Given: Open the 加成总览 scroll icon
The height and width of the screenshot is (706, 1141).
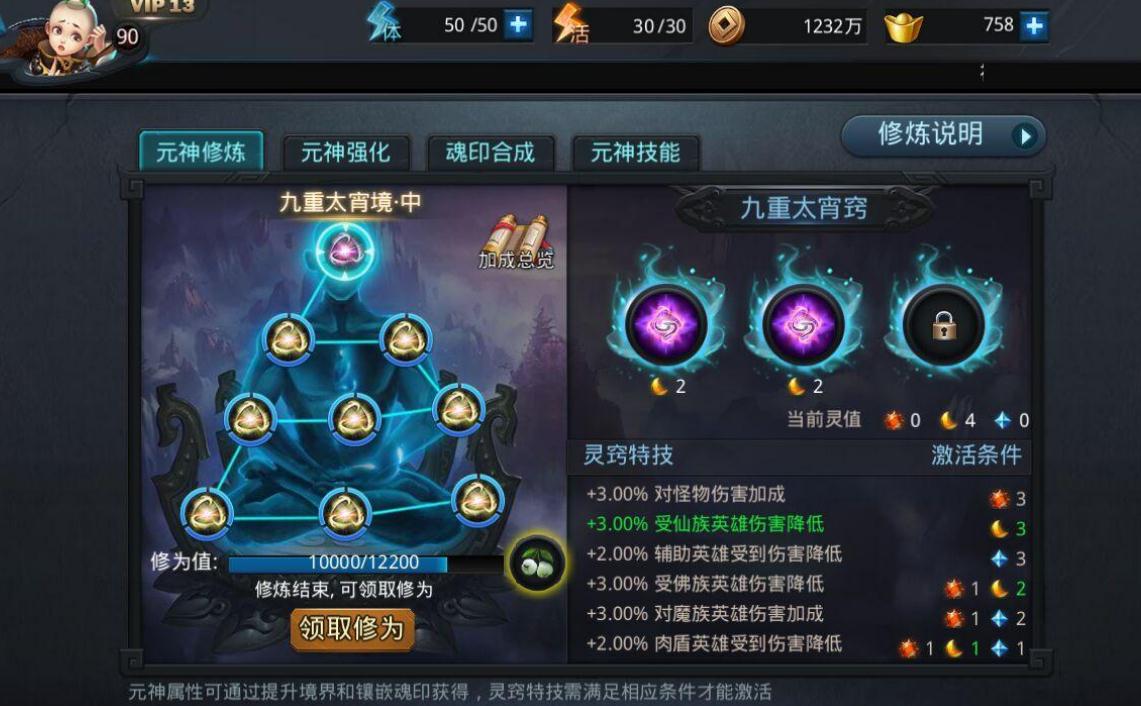Looking at the screenshot, I should pyautogui.click(x=516, y=241).
